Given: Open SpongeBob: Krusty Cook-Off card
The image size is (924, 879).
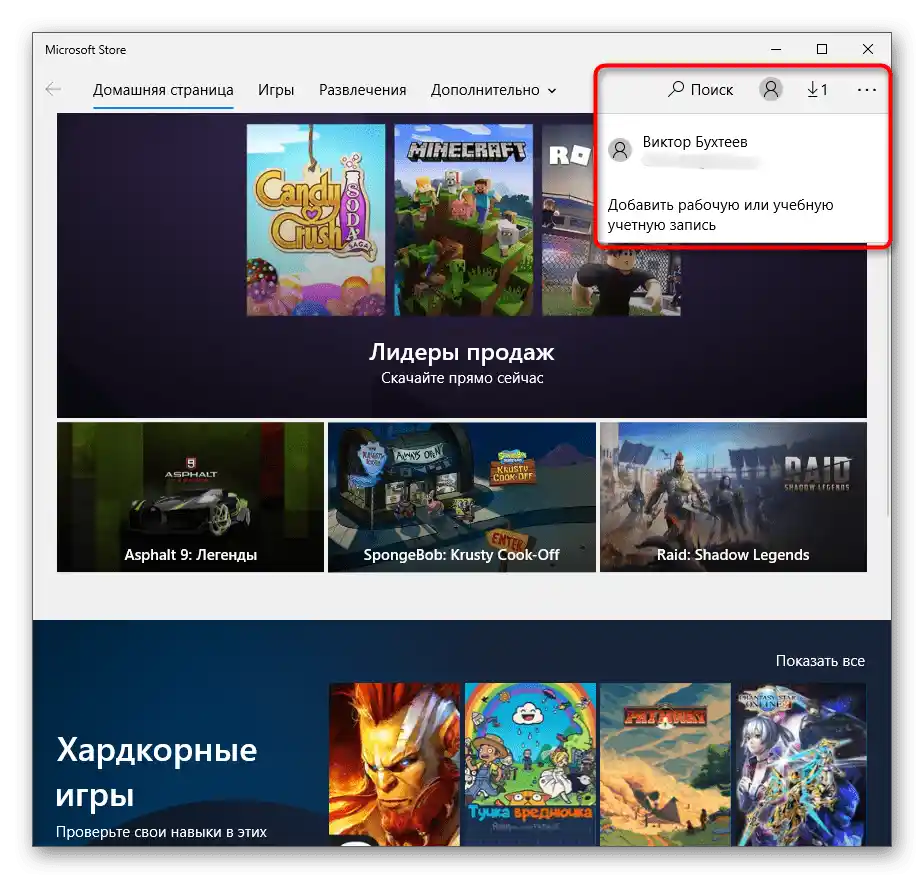Looking at the screenshot, I should tap(461, 497).
